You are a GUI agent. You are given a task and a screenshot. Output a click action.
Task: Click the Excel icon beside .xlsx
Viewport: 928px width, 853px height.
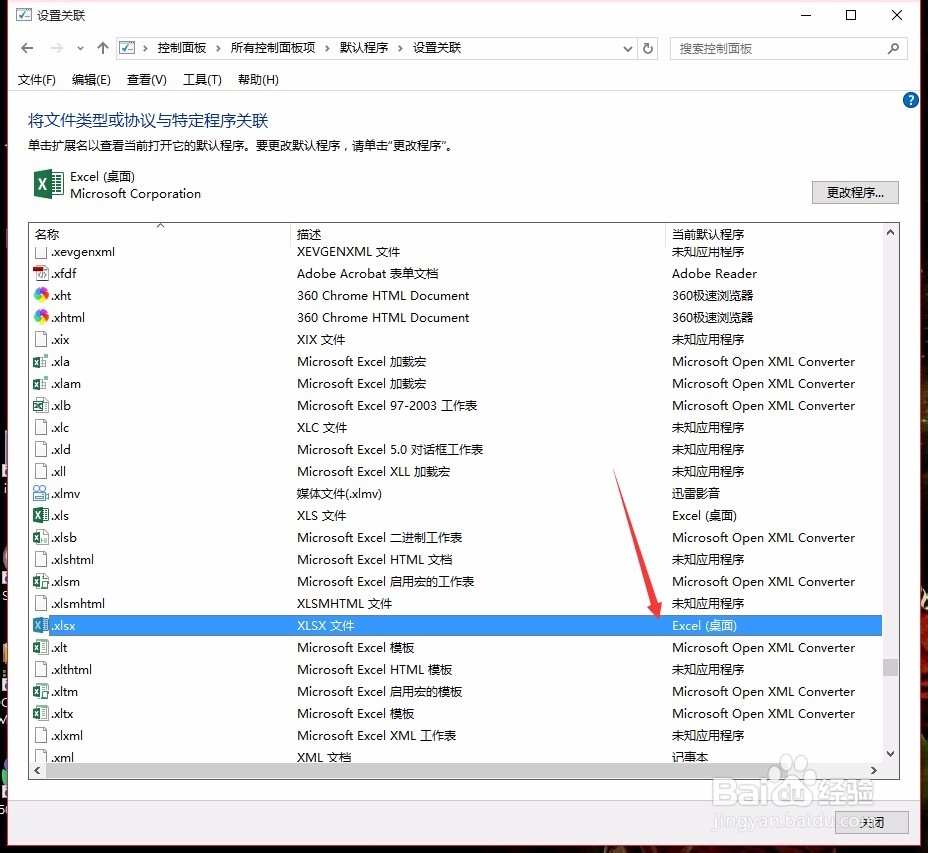coord(40,625)
